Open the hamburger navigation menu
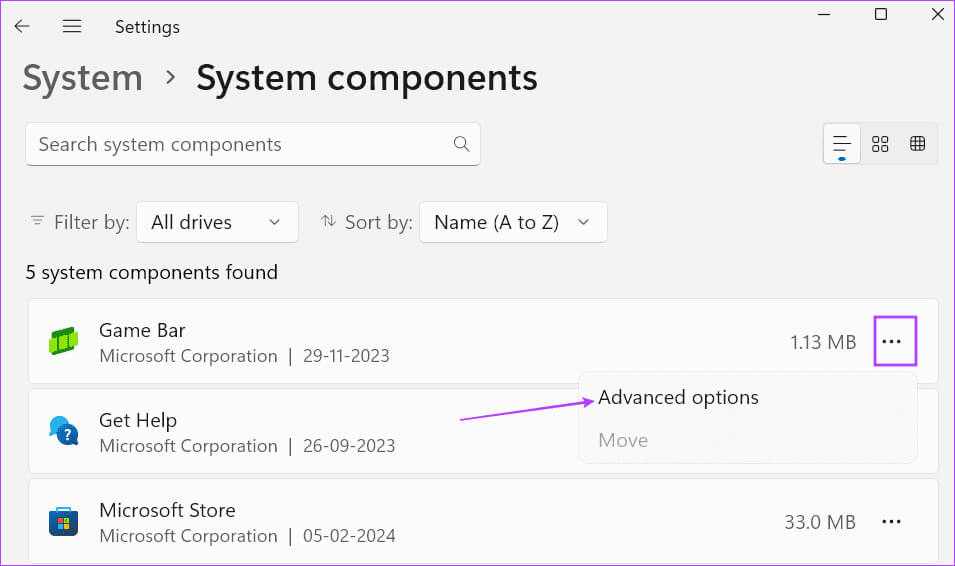The height and width of the screenshot is (566, 955). coord(72,26)
